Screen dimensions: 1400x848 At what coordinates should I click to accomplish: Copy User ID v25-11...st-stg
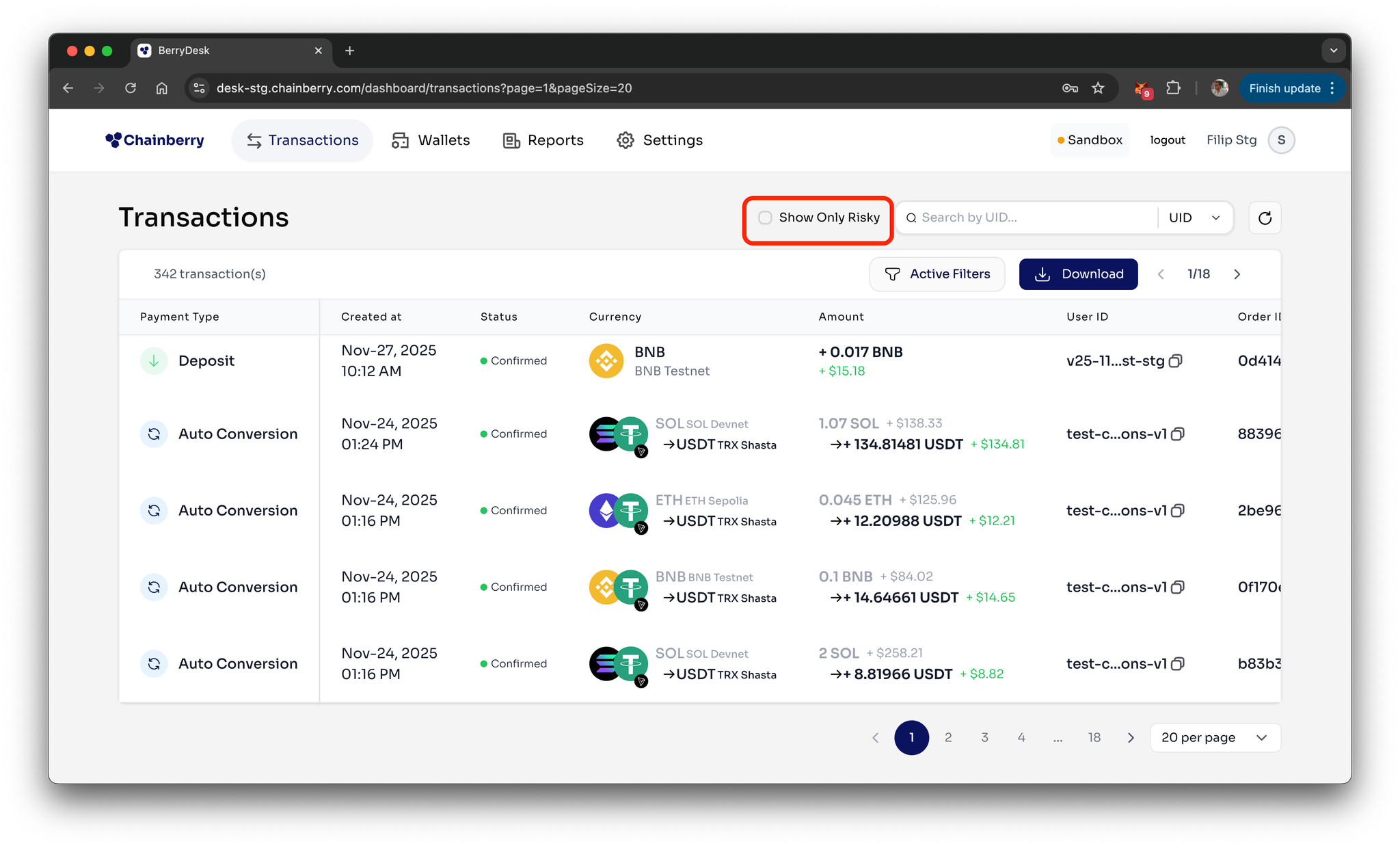pyautogui.click(x=1176, y=361)
